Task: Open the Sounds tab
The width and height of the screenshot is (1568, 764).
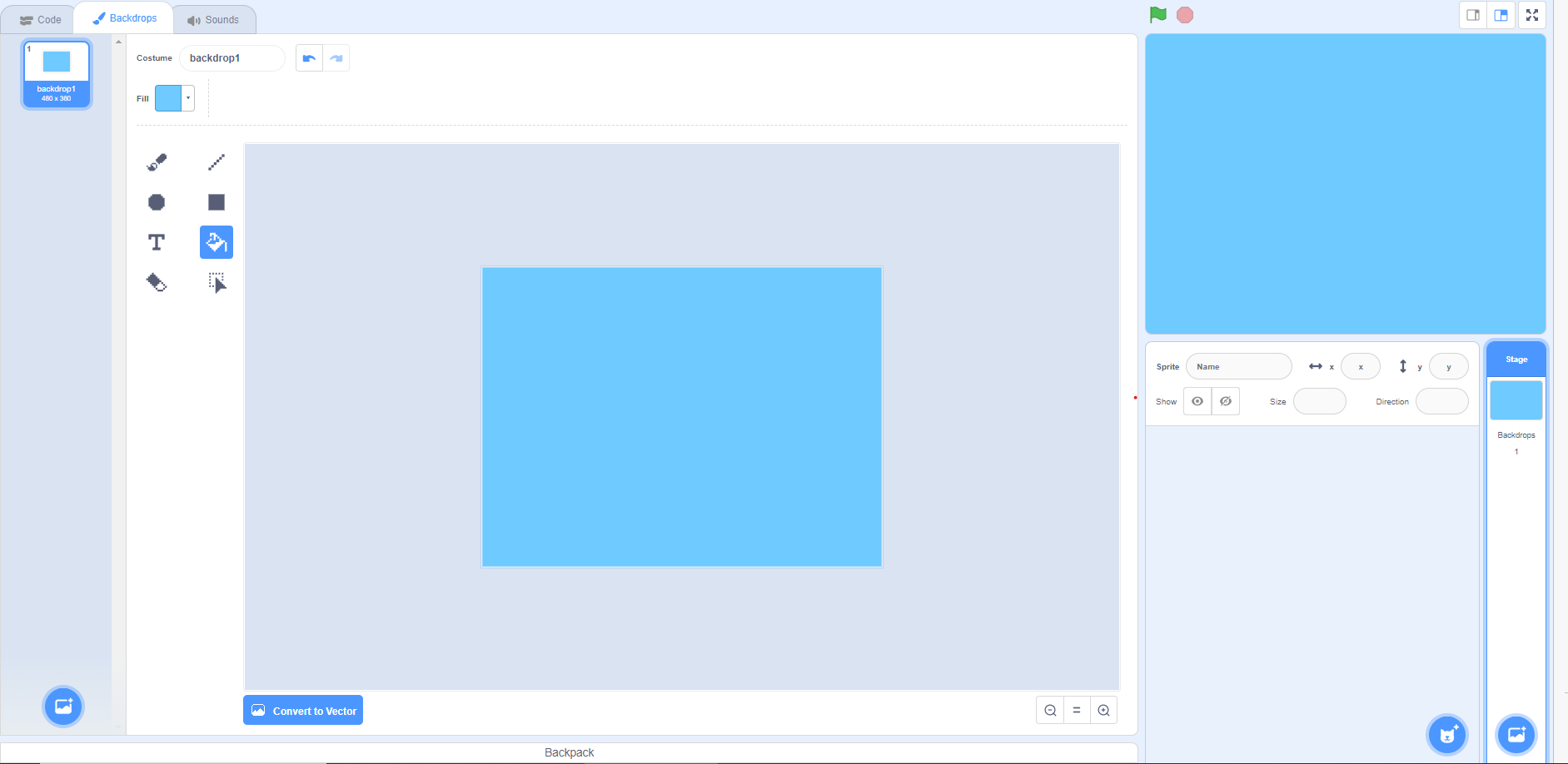Action: click(x=214, y=18)
